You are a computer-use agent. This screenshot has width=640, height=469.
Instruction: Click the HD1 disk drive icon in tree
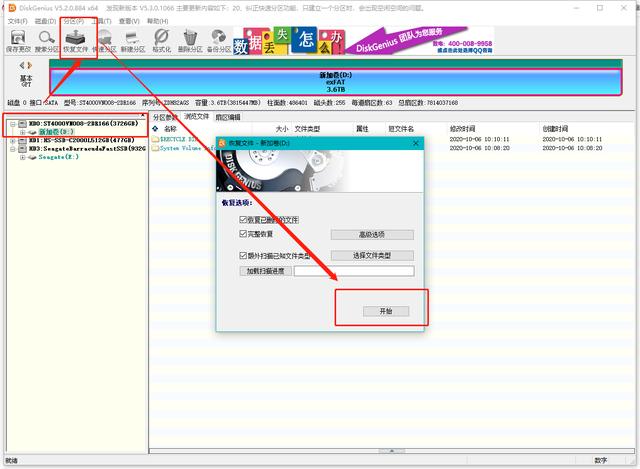22,140
